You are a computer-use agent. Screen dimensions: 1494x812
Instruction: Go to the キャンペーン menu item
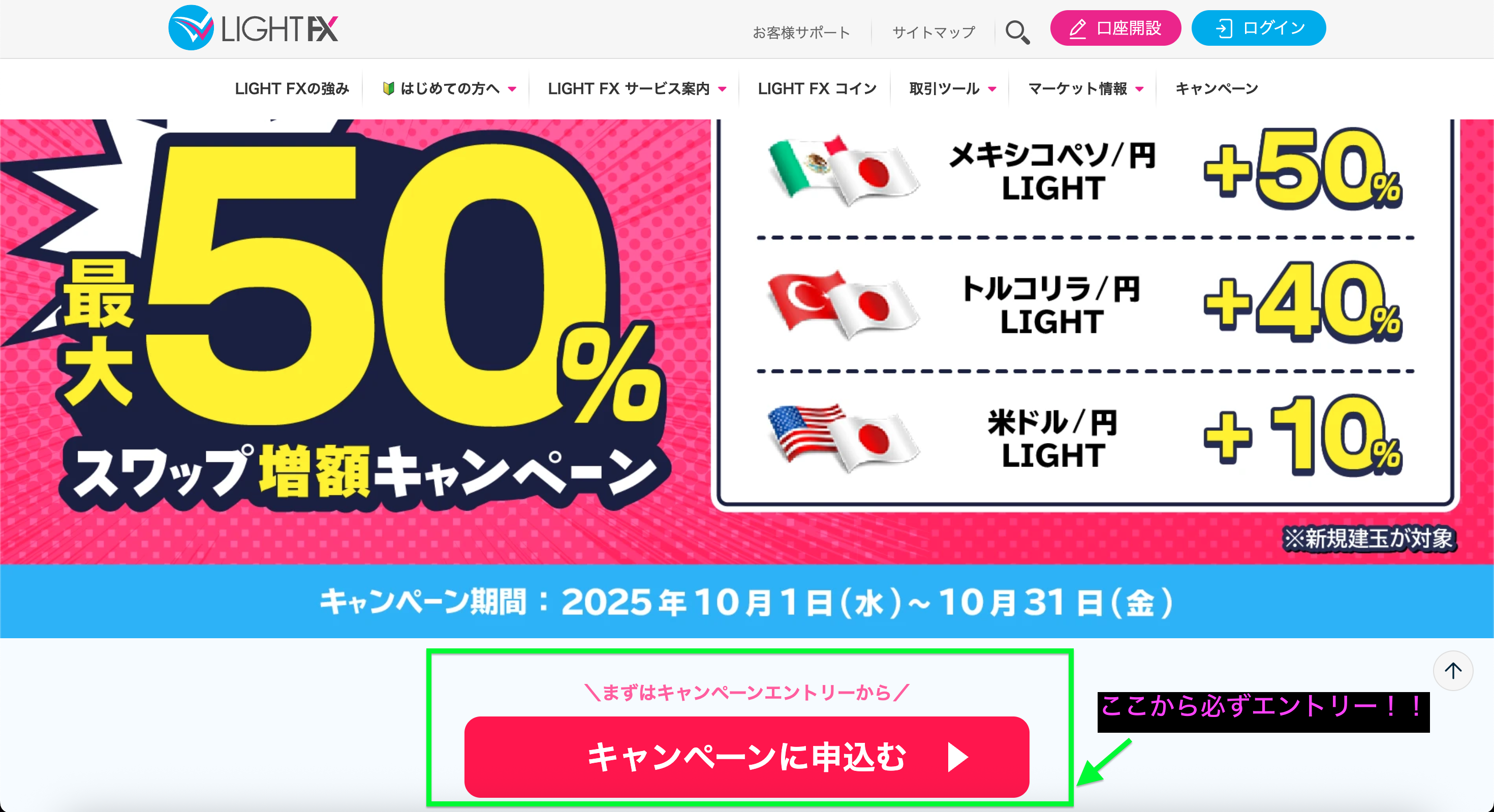1217,89
